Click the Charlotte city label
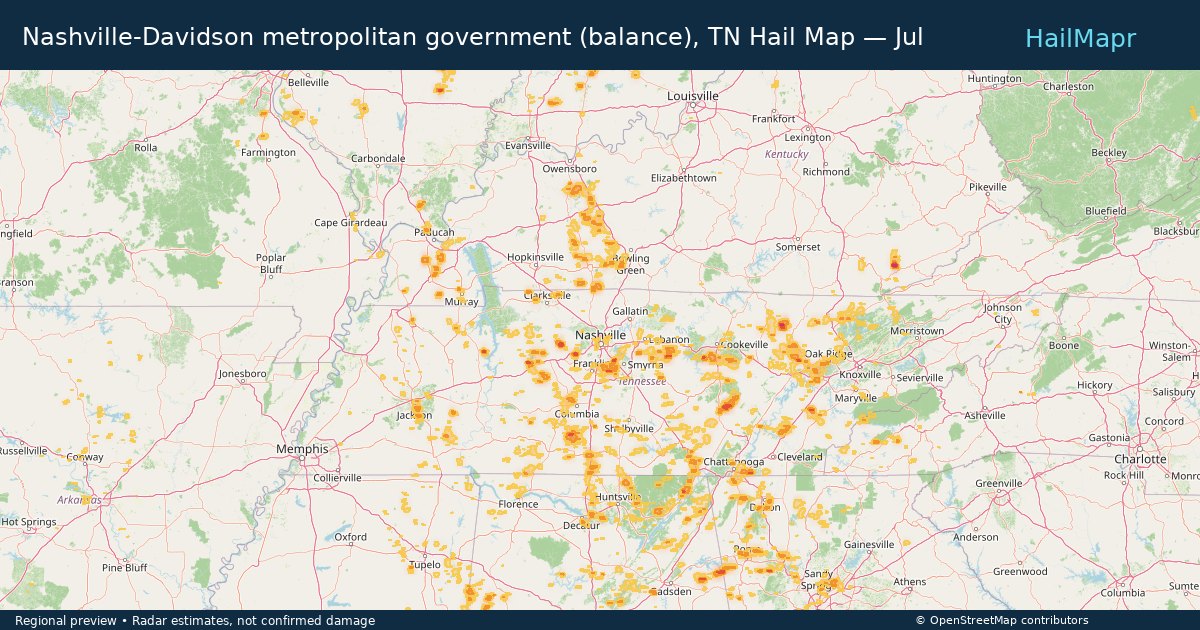Screen dimensions: 1200x630 coord(1140,459)
